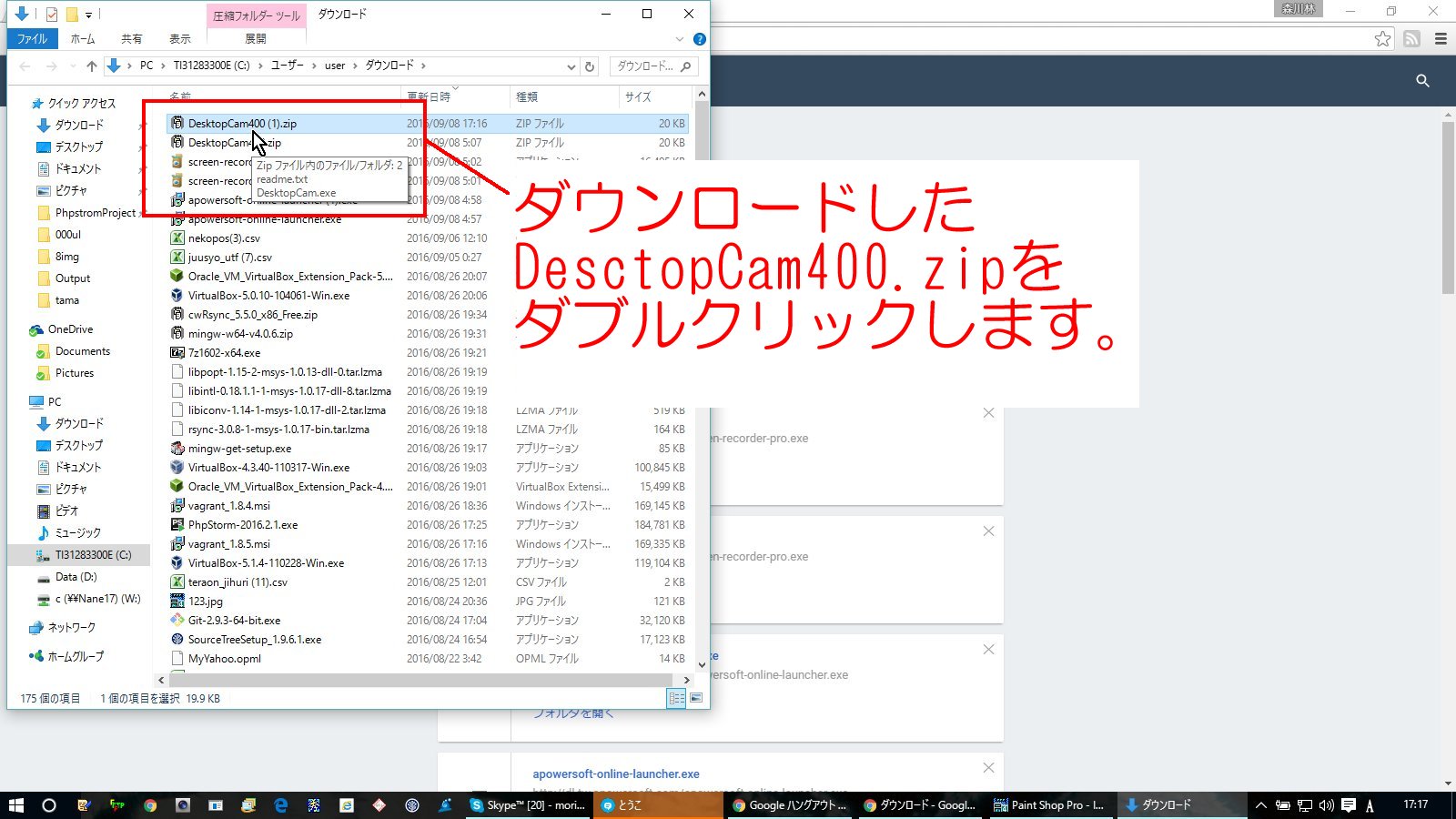Screen dimensions: 1456x819
Task: Open ホームグループ in the navigation pane
Action: [76, 656]
